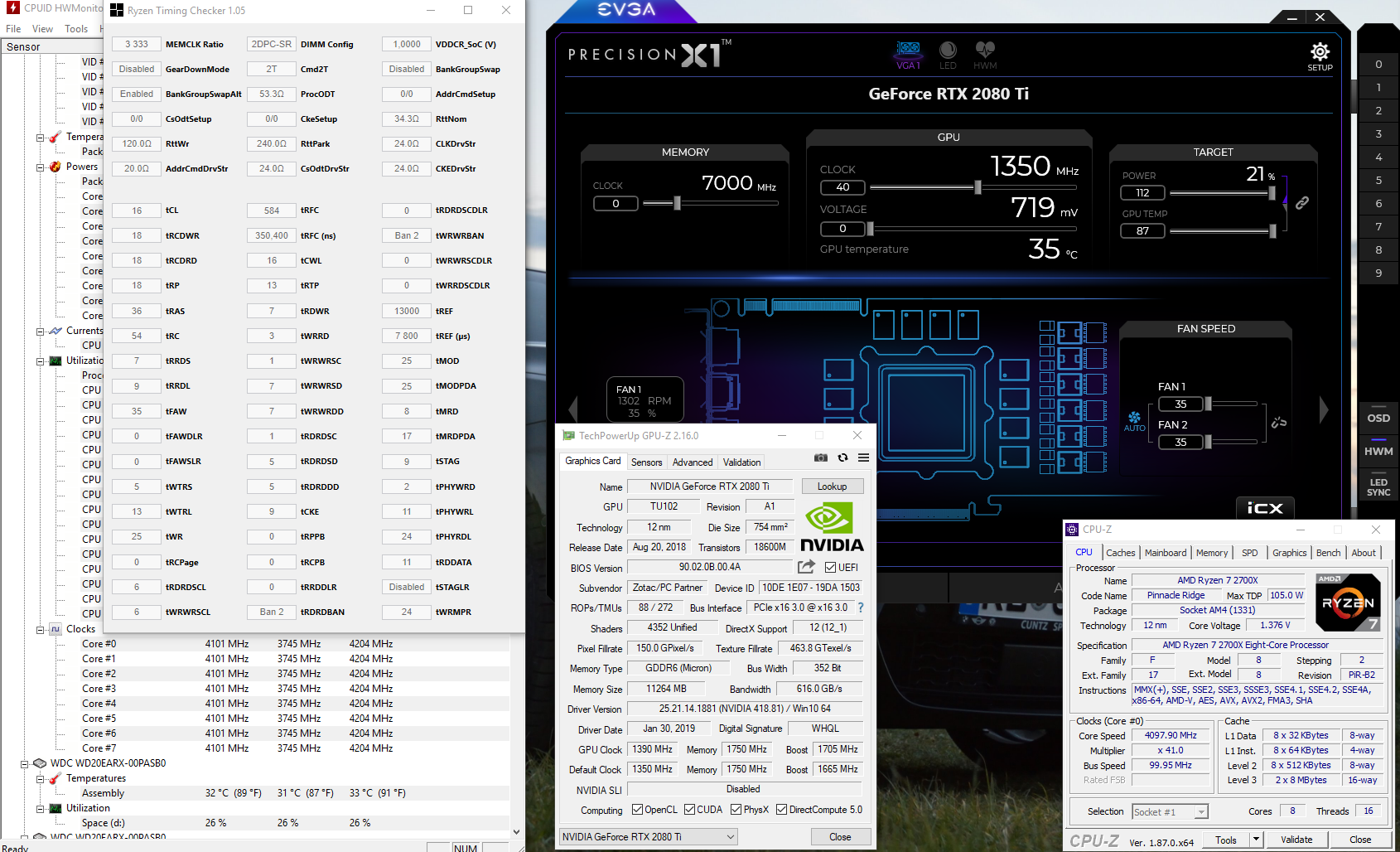The image size is (1400, 852).
Task: Open the HWM heart-monitor icon in Precision X1's top bar
Action: pos(985,55)
